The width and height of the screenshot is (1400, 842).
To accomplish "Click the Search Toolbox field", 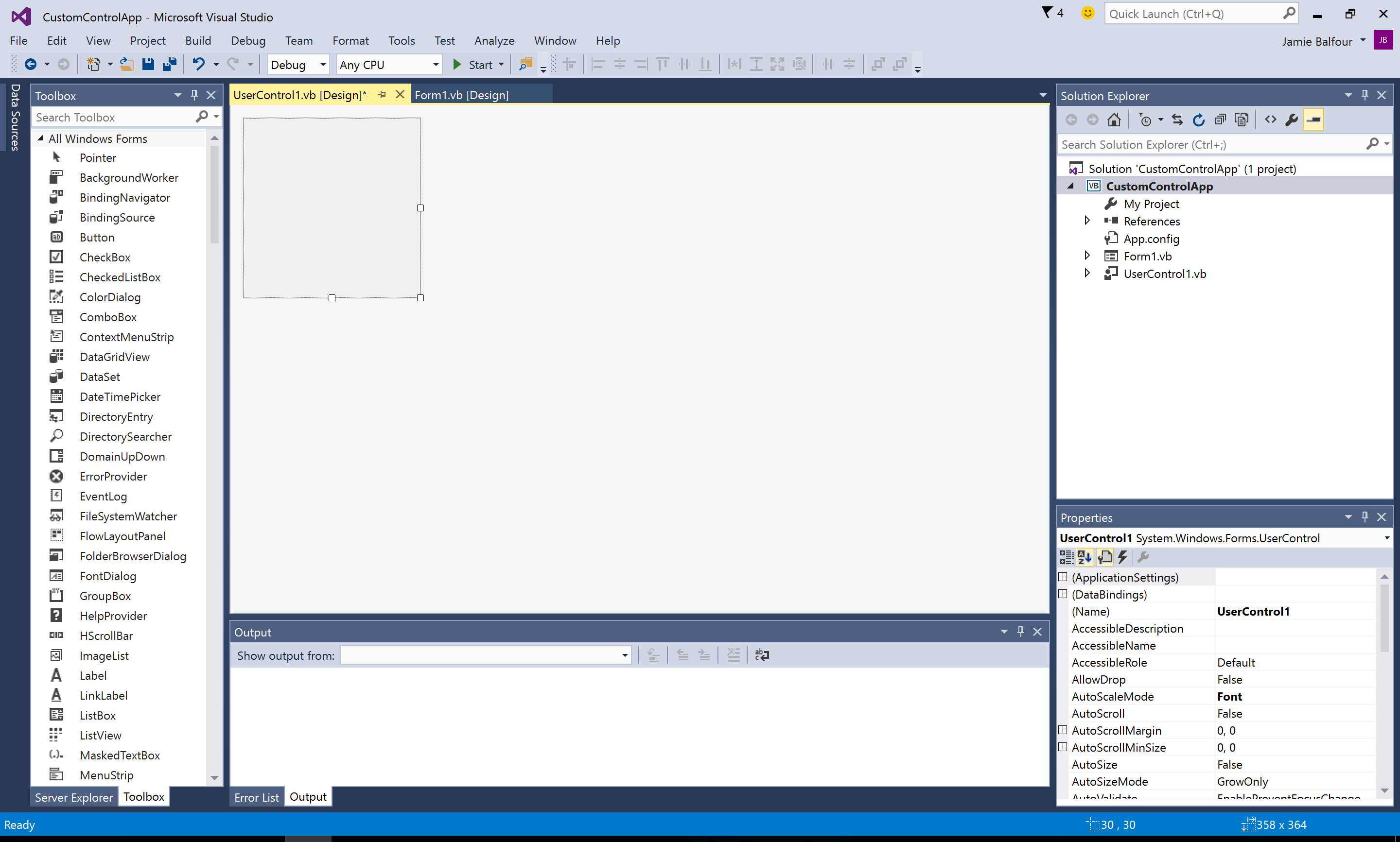I will tap(113, 117).
